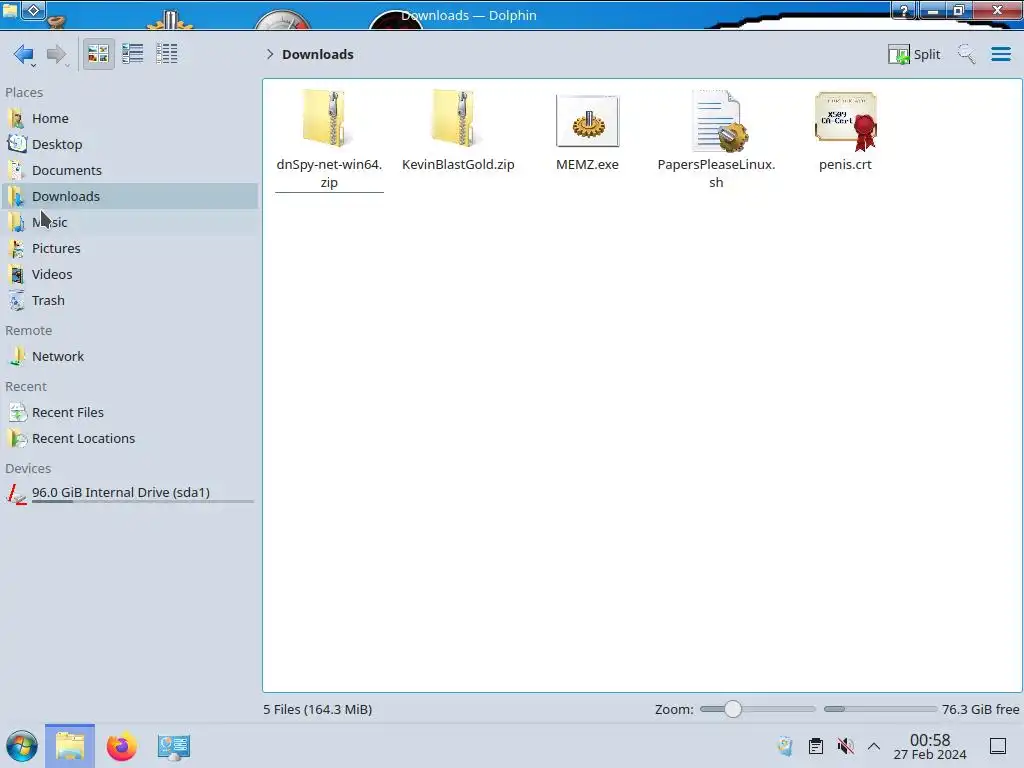Open the weather/notes tray icon
The height and width of the screenshot is (768, 1024).
786,746
